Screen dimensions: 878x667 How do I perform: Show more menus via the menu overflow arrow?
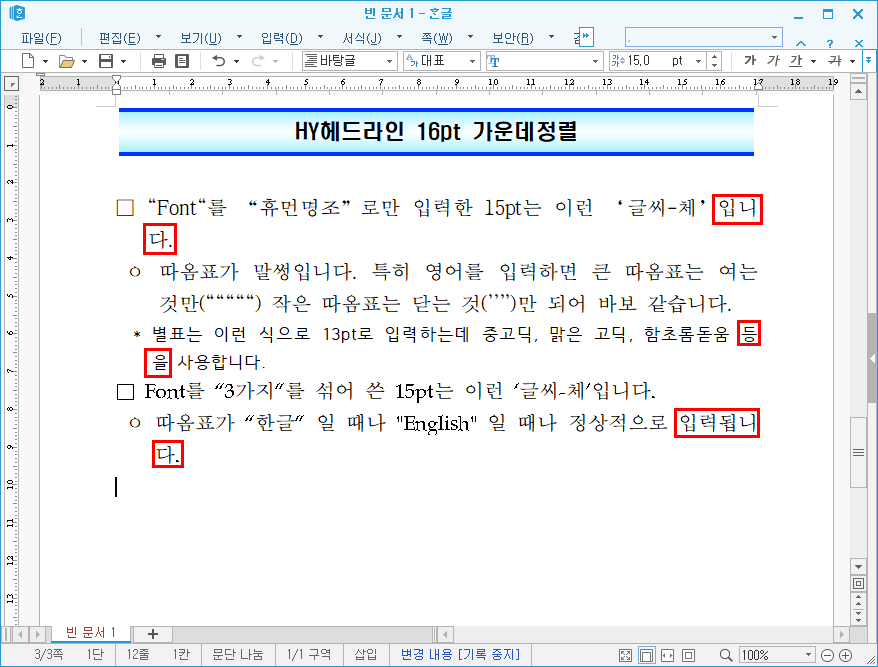pos(586,38)
